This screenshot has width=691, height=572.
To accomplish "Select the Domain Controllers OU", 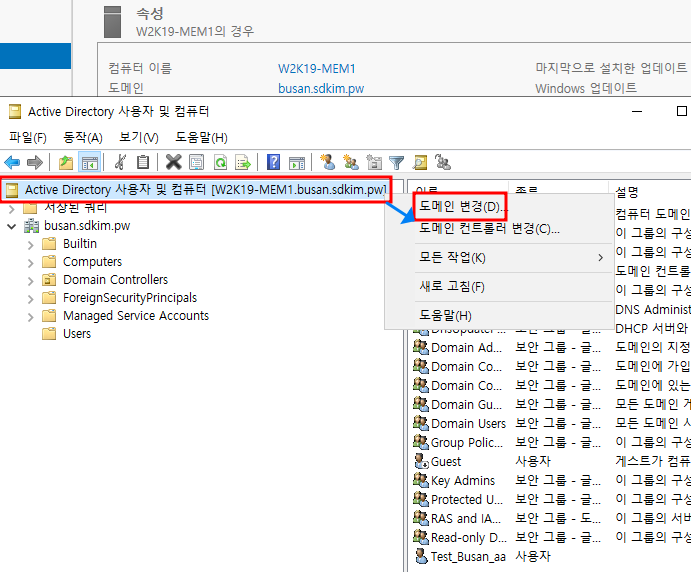I will tap(115, 280).
